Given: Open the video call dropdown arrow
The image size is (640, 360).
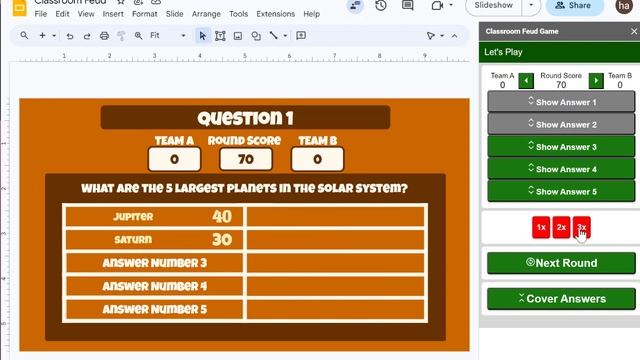Looking at the screenshot, I should click(x=451, y=5).
